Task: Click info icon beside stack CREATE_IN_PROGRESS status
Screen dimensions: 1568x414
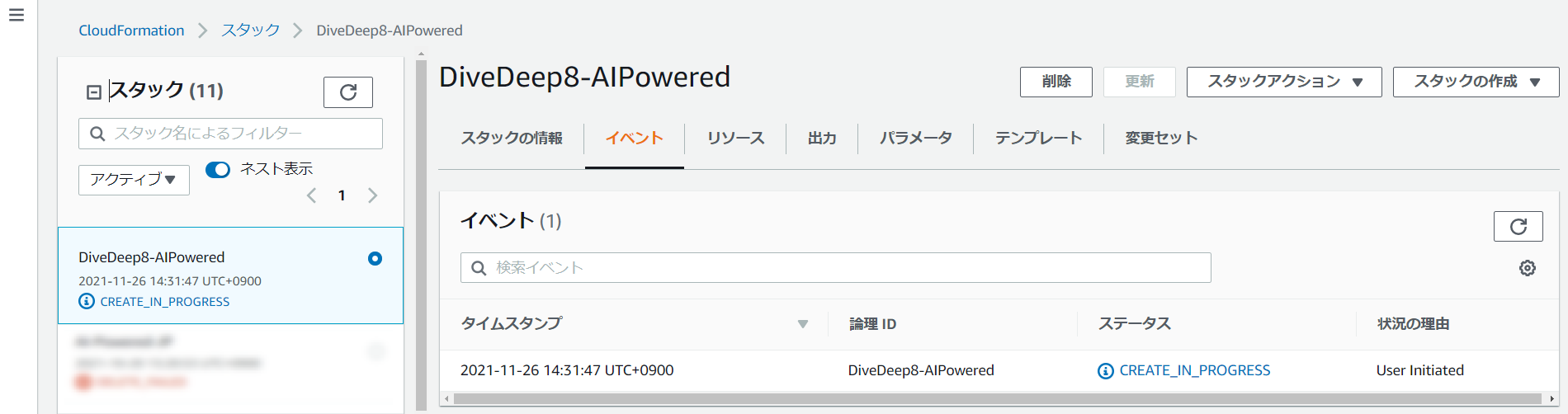Action: (87, 301)
